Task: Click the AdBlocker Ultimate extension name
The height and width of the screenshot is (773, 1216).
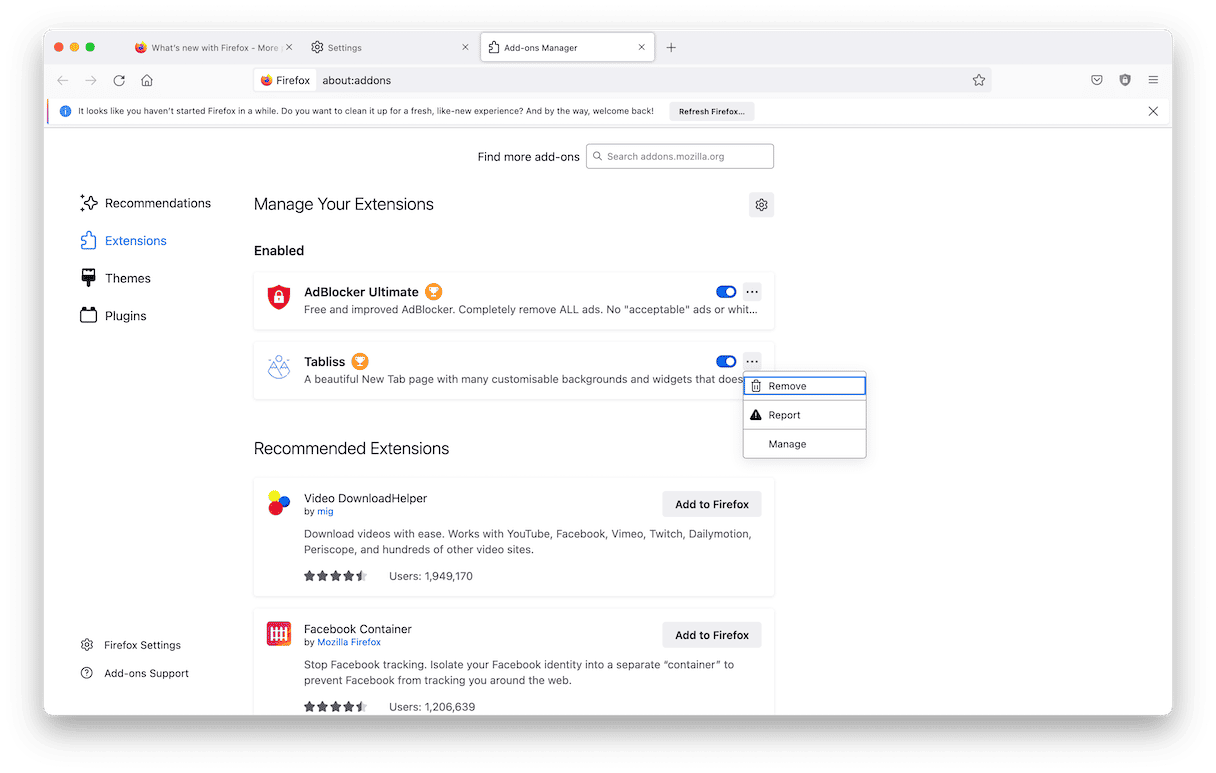Action: click(361, 292)
